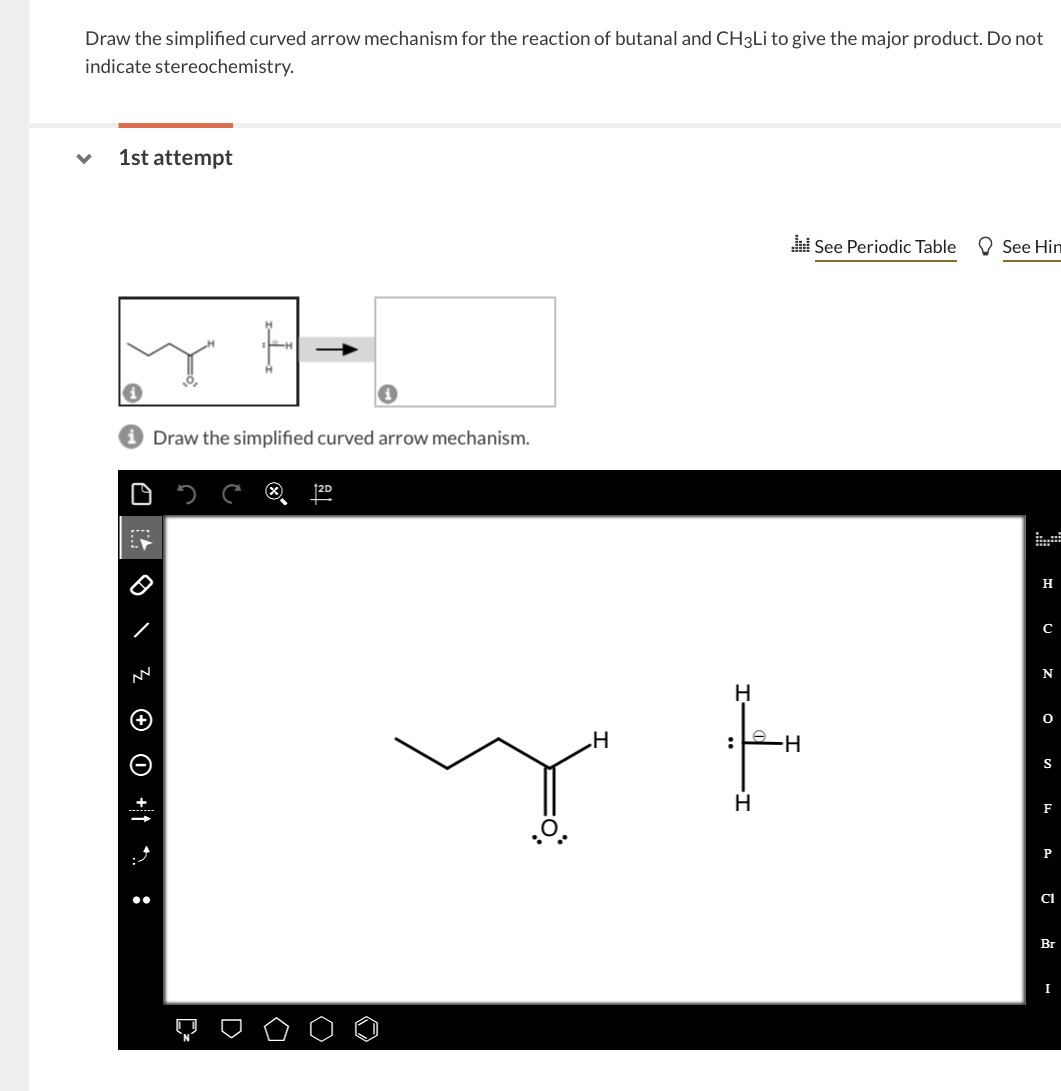Image resolution: width=1061 pixels, height=1091 pixels.
Task: Insert the cyclohexane ring template
Action: (x=321, y=1029)
